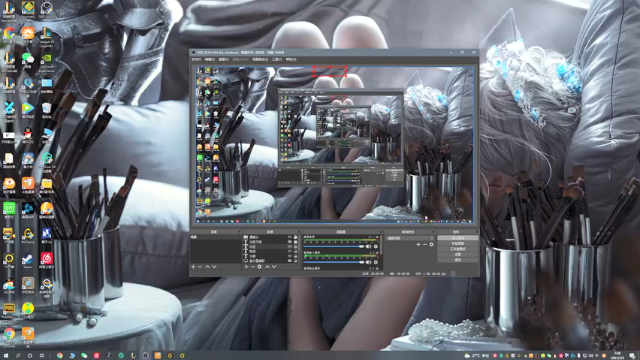The width and height of the screenshot is (640, 360).
Task: Open the 帮助(H) Help menu
Action: tap(291, 60)
